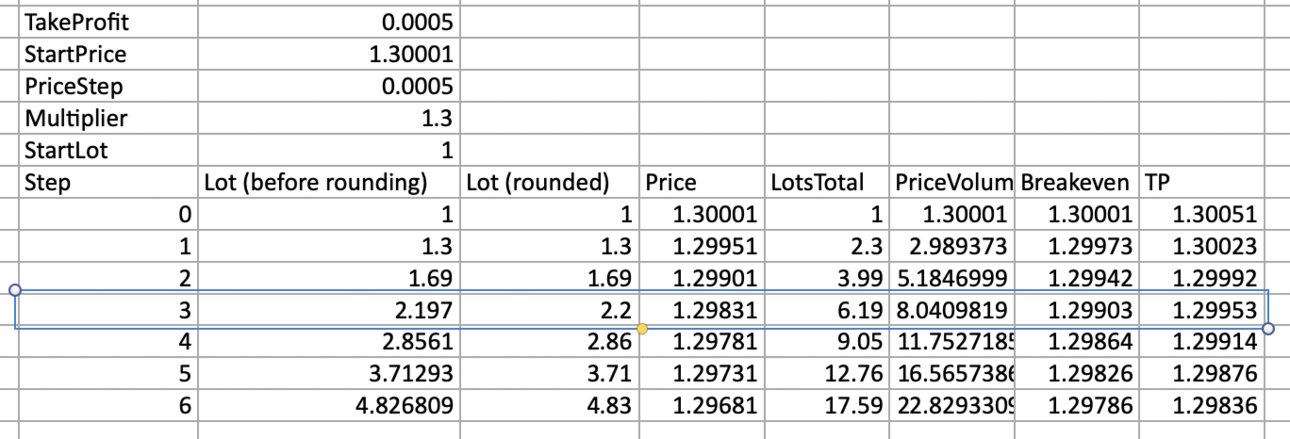Select Breakeven value 1.29942
Viewport: 1290px width, 439px height.
click(1079, 276)
